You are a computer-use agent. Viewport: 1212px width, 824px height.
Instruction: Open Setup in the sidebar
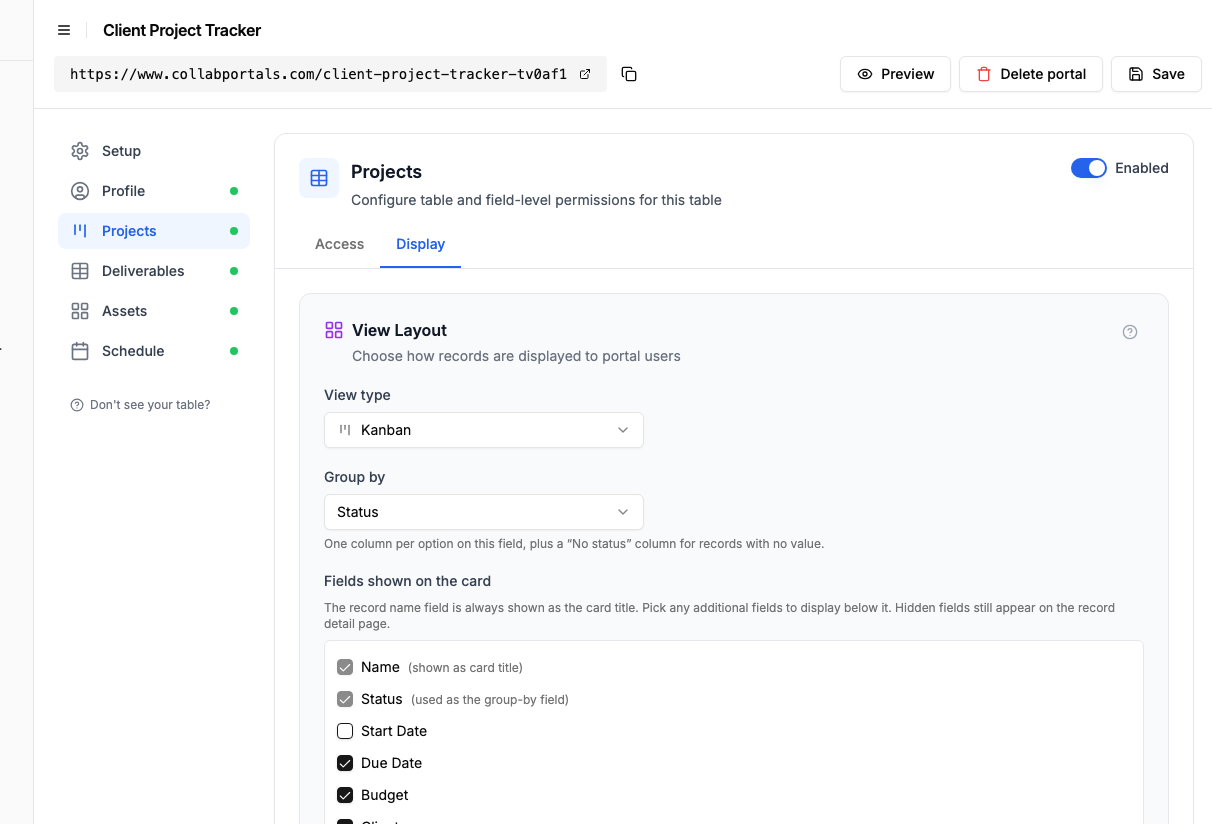click(x=154, y=151)
